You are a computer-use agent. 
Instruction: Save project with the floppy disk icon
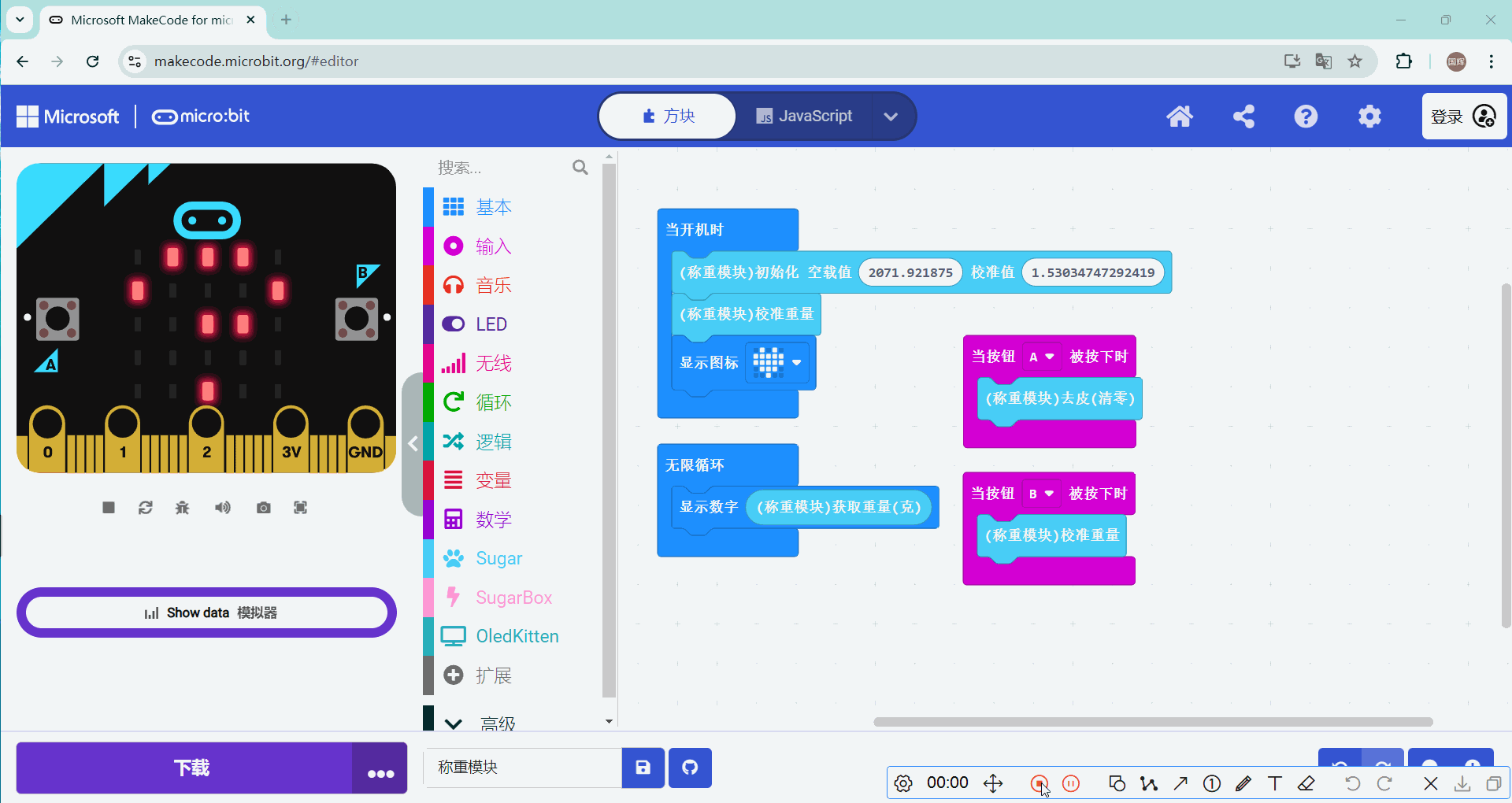point(643,768)
